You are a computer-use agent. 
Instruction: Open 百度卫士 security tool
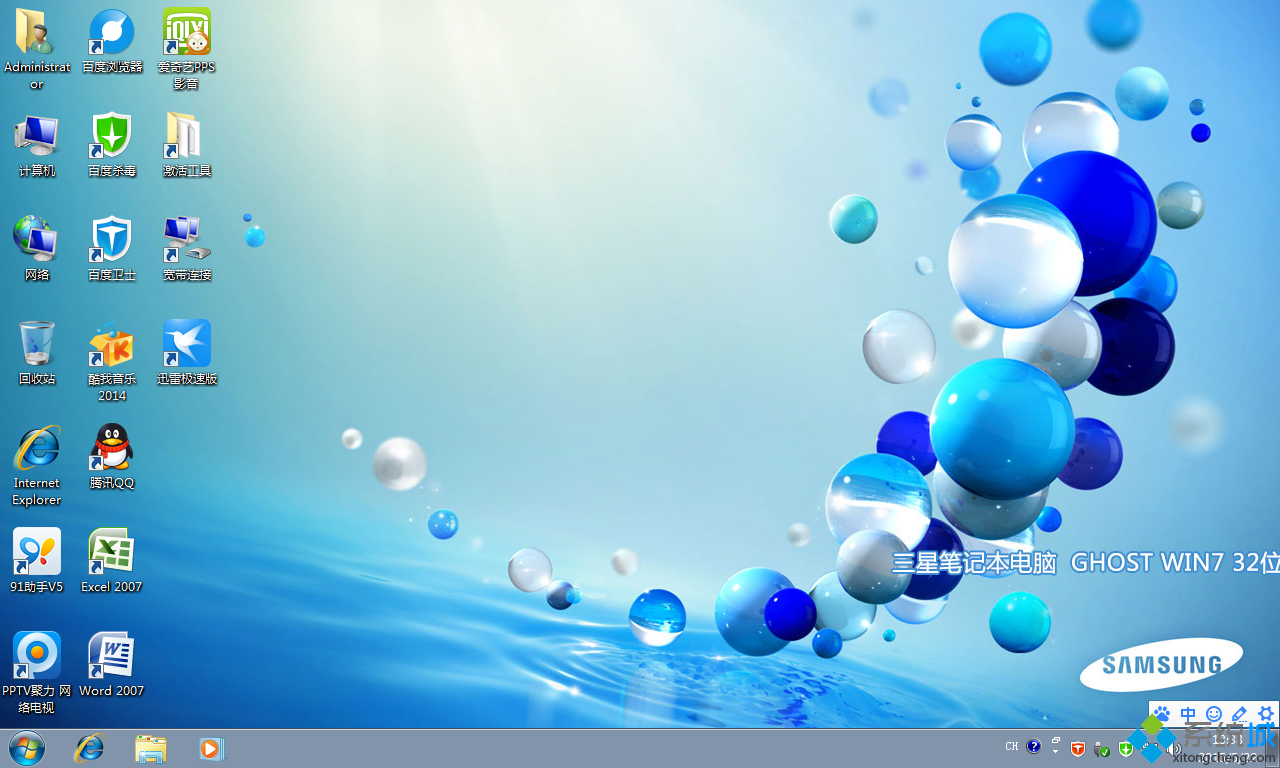[111, 240]
